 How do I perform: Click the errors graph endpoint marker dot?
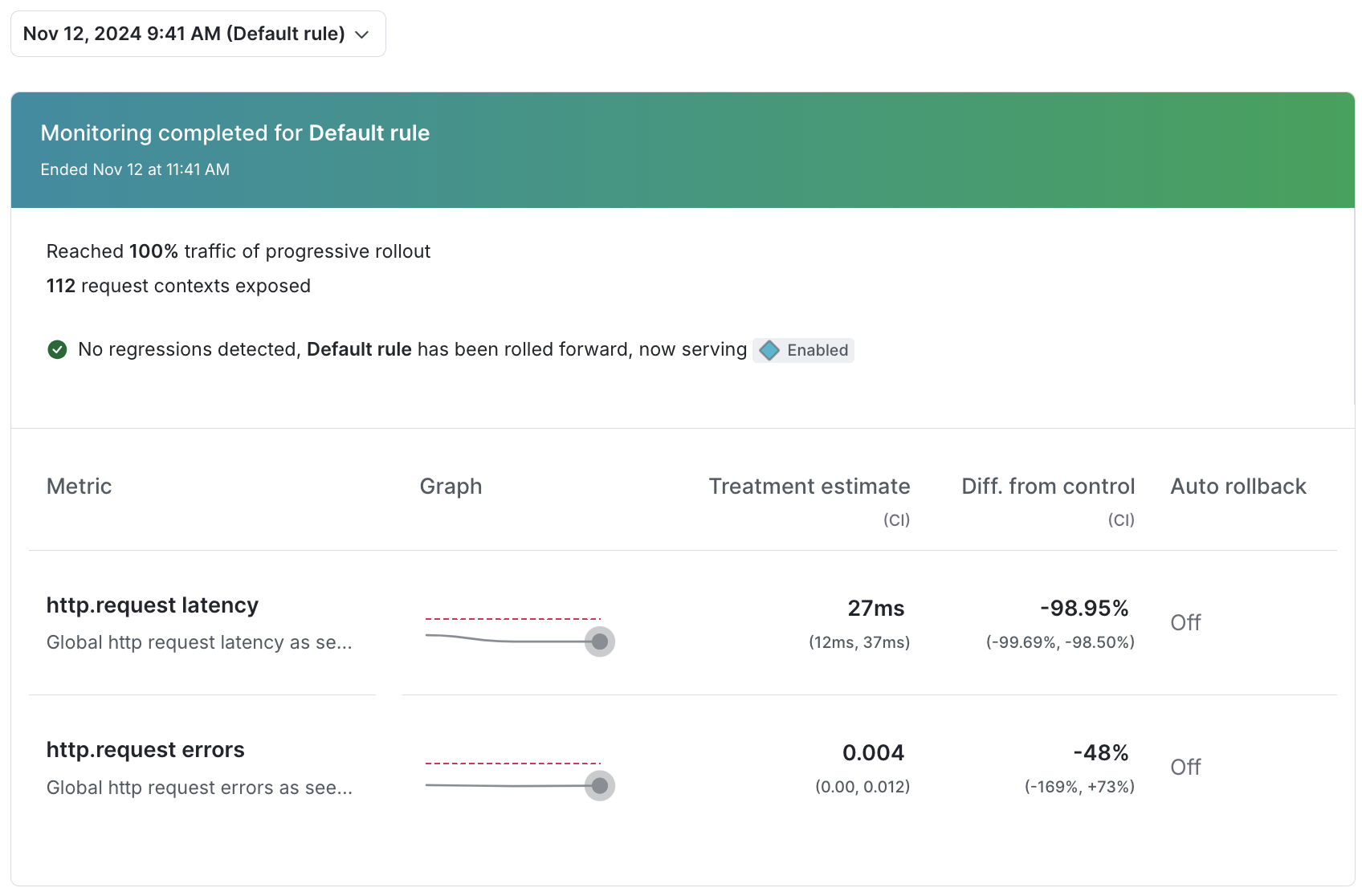(x=600, y=786)
